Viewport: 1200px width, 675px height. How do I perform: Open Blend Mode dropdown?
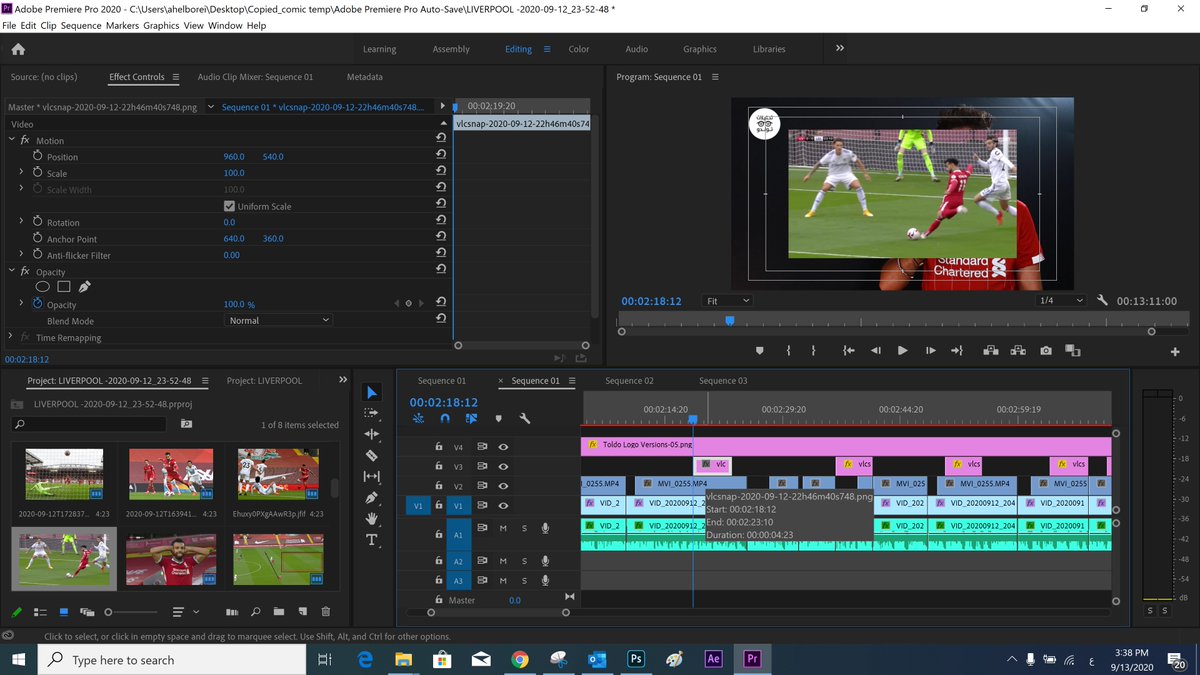click(x=279, y=320)
